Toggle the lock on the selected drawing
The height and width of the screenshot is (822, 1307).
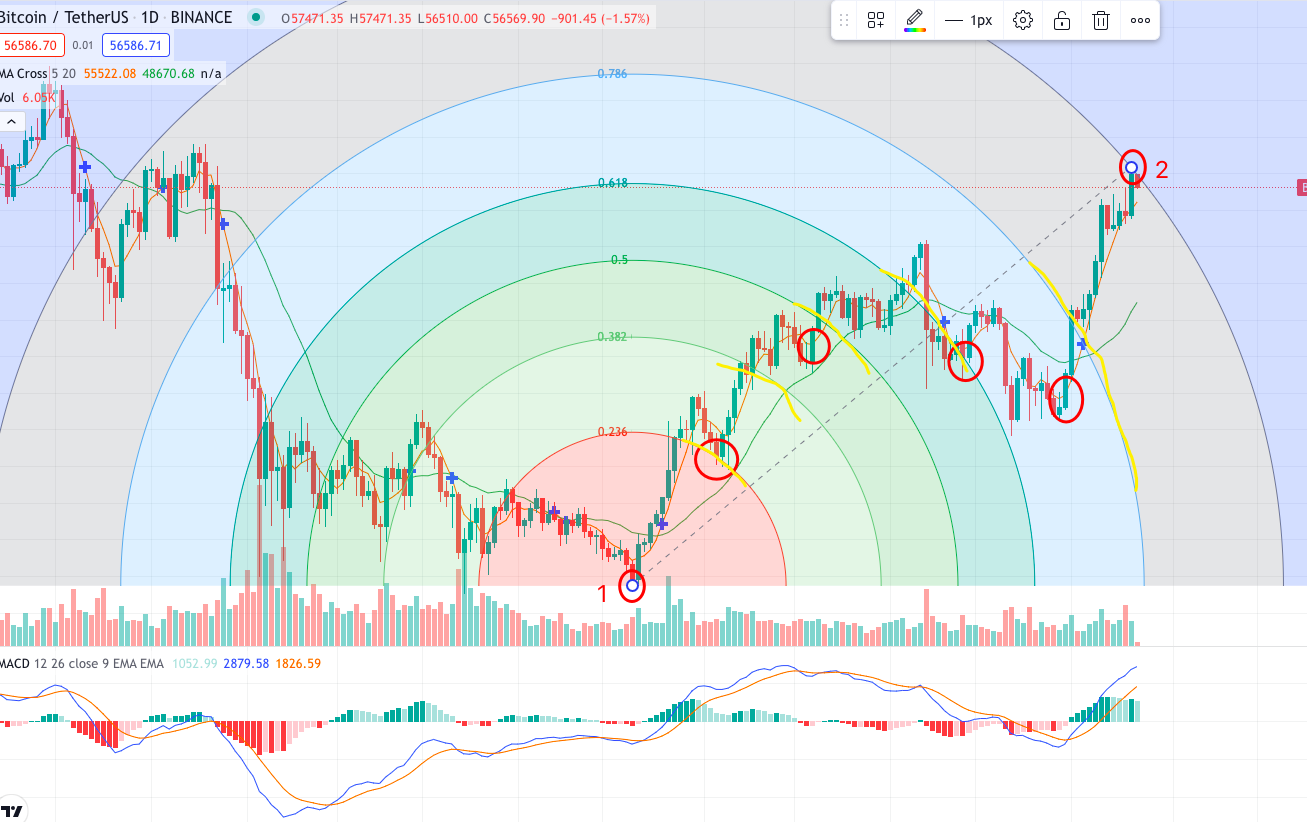click(x=1062, y=20)
